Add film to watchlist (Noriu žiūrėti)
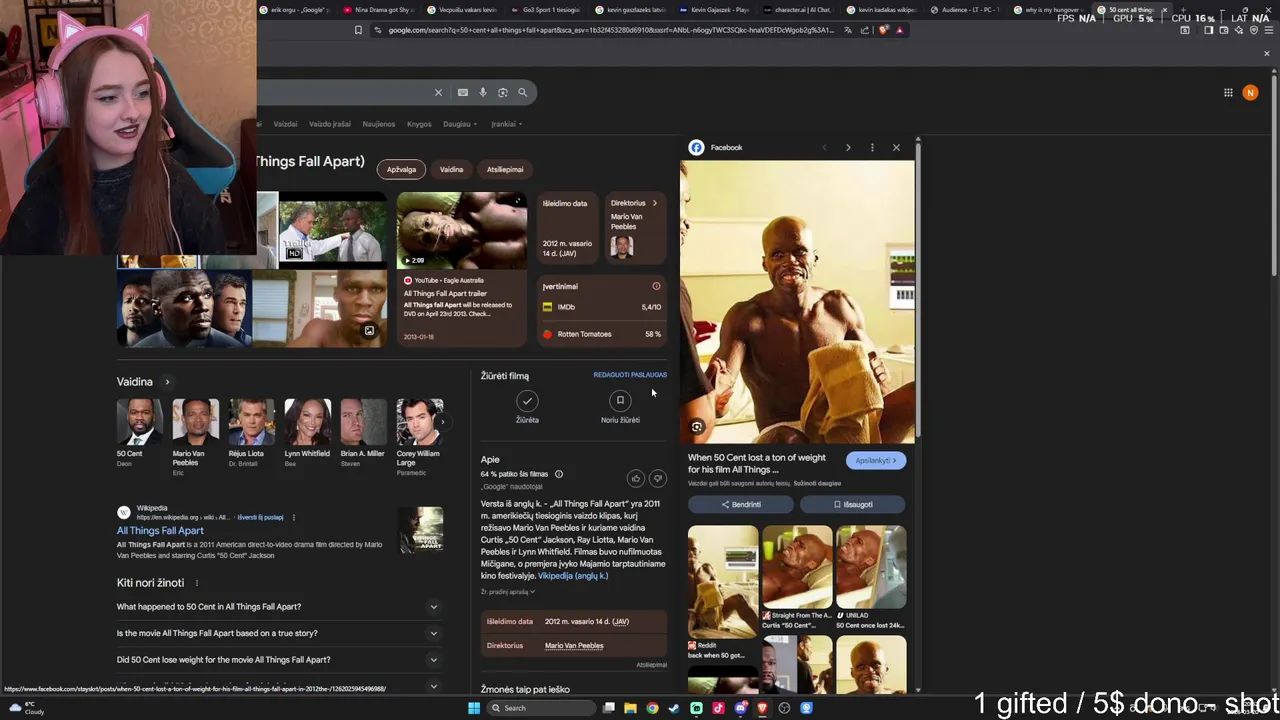The image size is (1280, 720). pos(620,401)
